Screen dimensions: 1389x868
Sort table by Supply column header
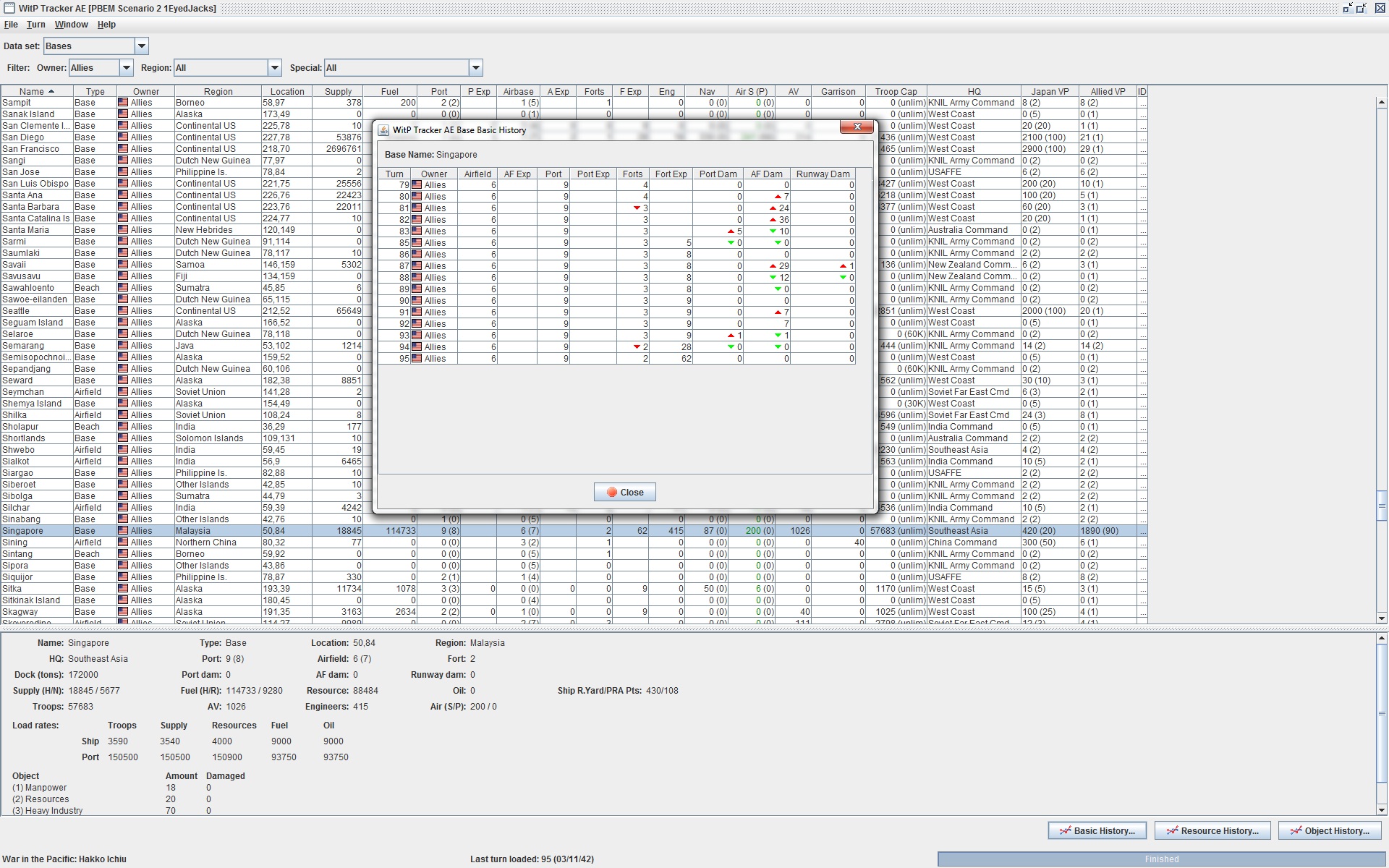(338, 92)
